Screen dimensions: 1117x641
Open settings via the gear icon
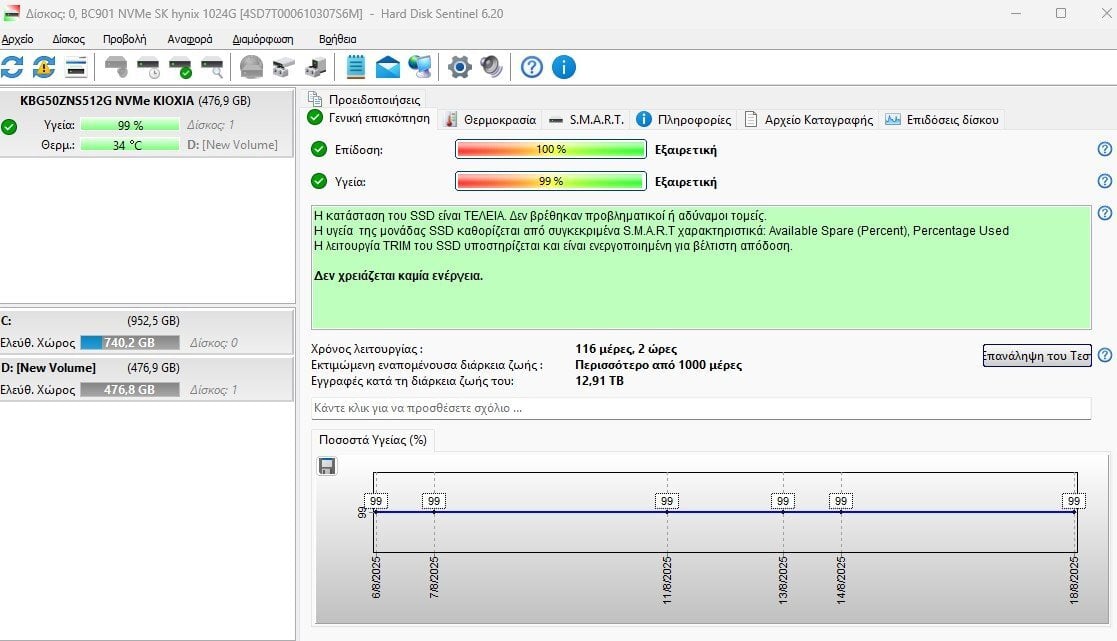pos(459,67)
